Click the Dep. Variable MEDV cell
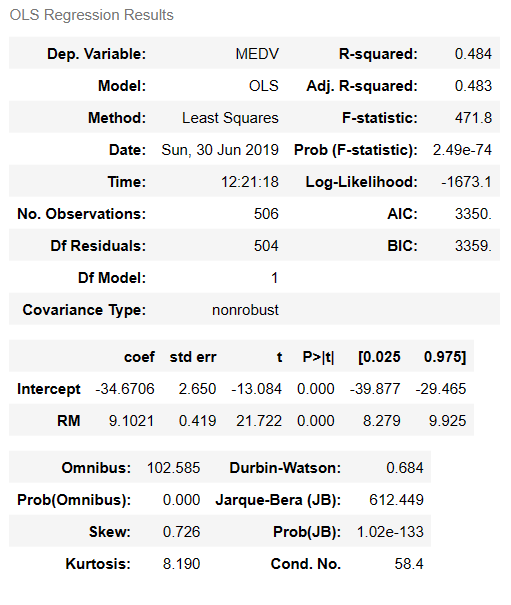Viewport: 511px width, 605px height. tap(257, 54)
